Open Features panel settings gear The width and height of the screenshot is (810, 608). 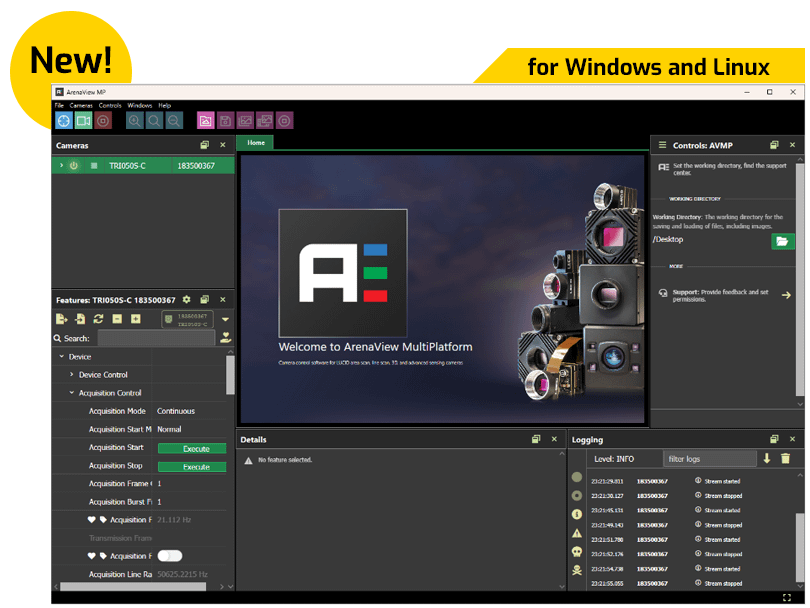(x=186, y=299)
